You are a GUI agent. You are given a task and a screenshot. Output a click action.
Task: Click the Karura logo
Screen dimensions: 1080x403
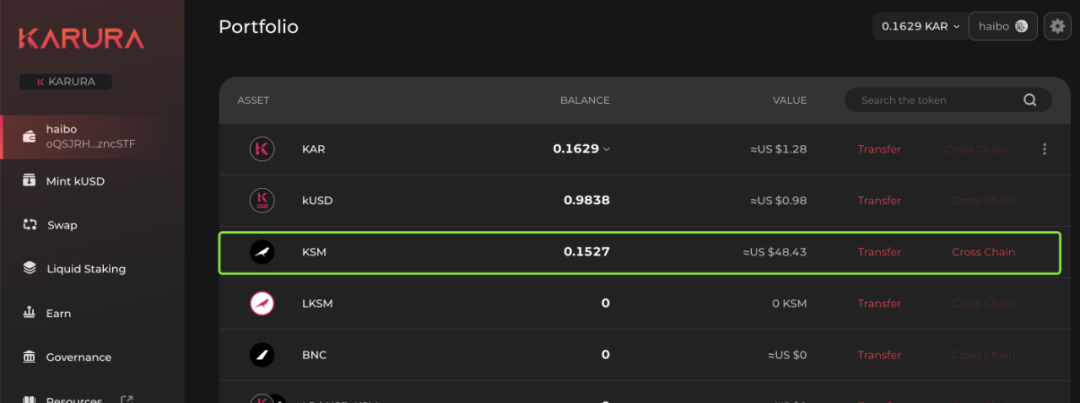coord(81,38)
